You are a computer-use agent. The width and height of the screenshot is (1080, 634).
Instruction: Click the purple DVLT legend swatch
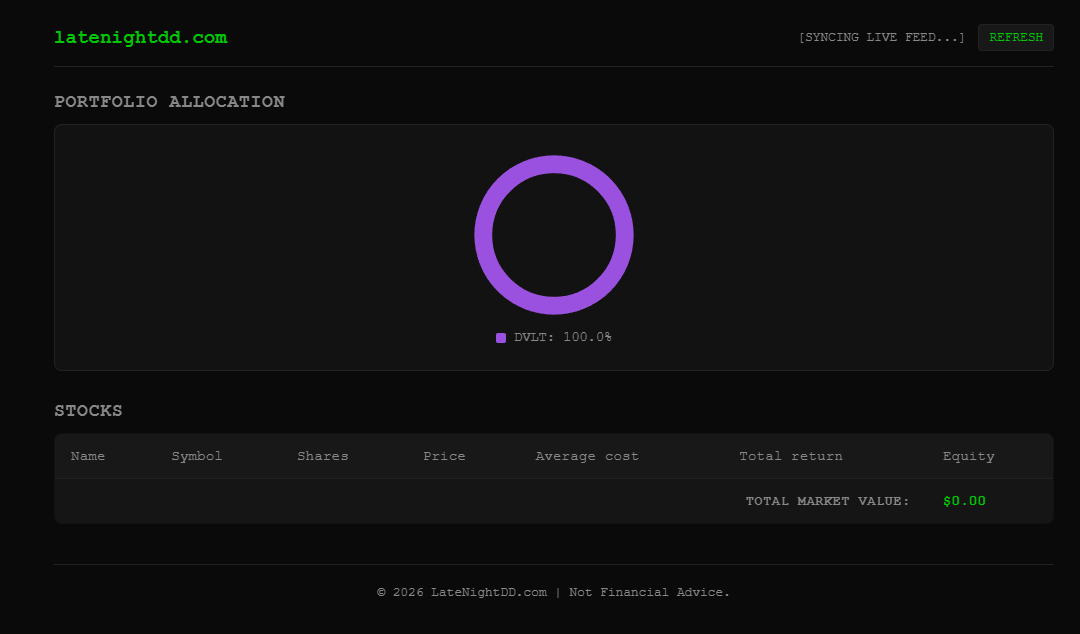(501, 338)
